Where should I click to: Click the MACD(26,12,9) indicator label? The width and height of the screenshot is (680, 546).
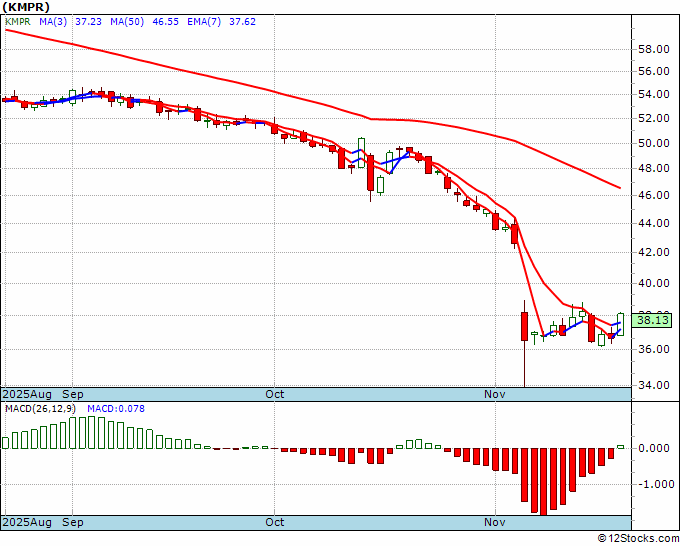(40, 409)
